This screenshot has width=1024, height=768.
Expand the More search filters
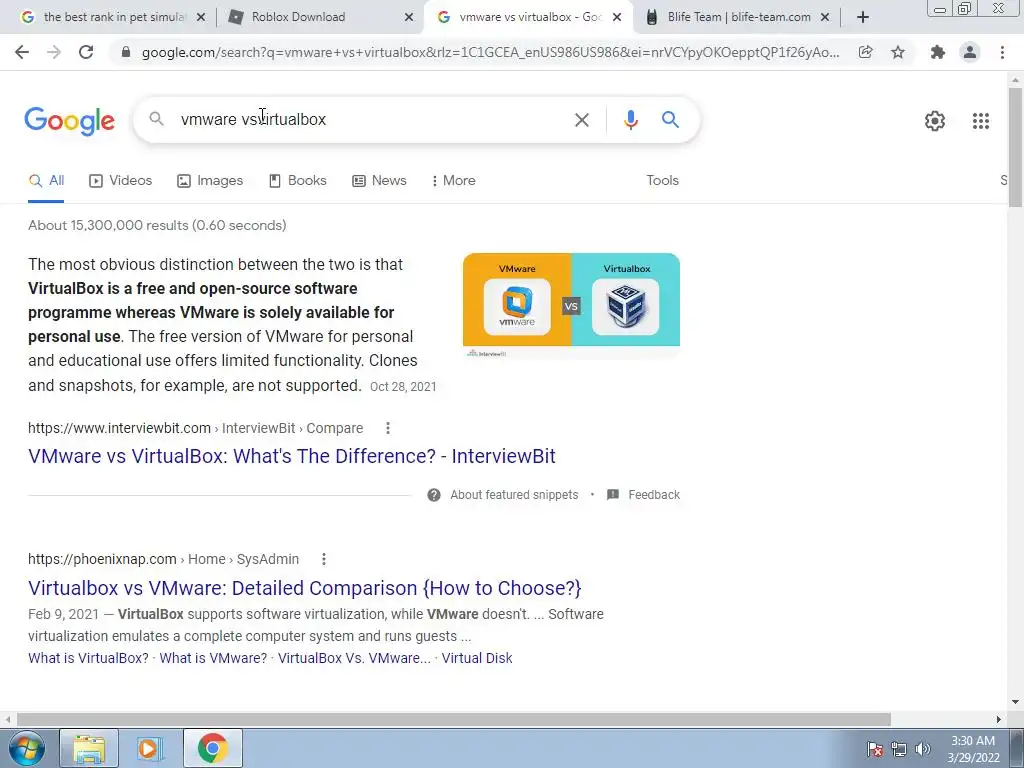tap(453, 181)
